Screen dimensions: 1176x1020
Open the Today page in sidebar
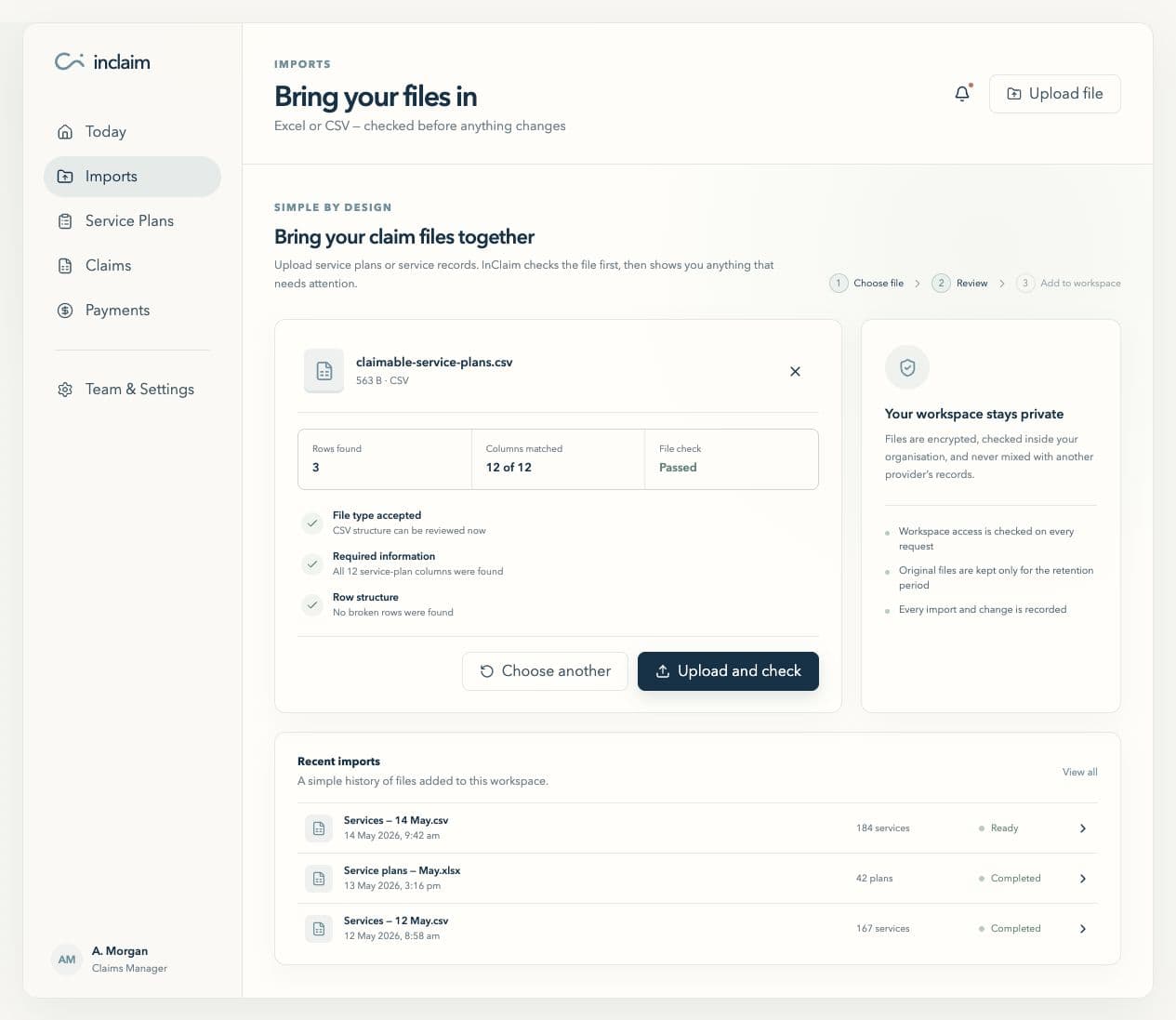(x=132, y=131)
